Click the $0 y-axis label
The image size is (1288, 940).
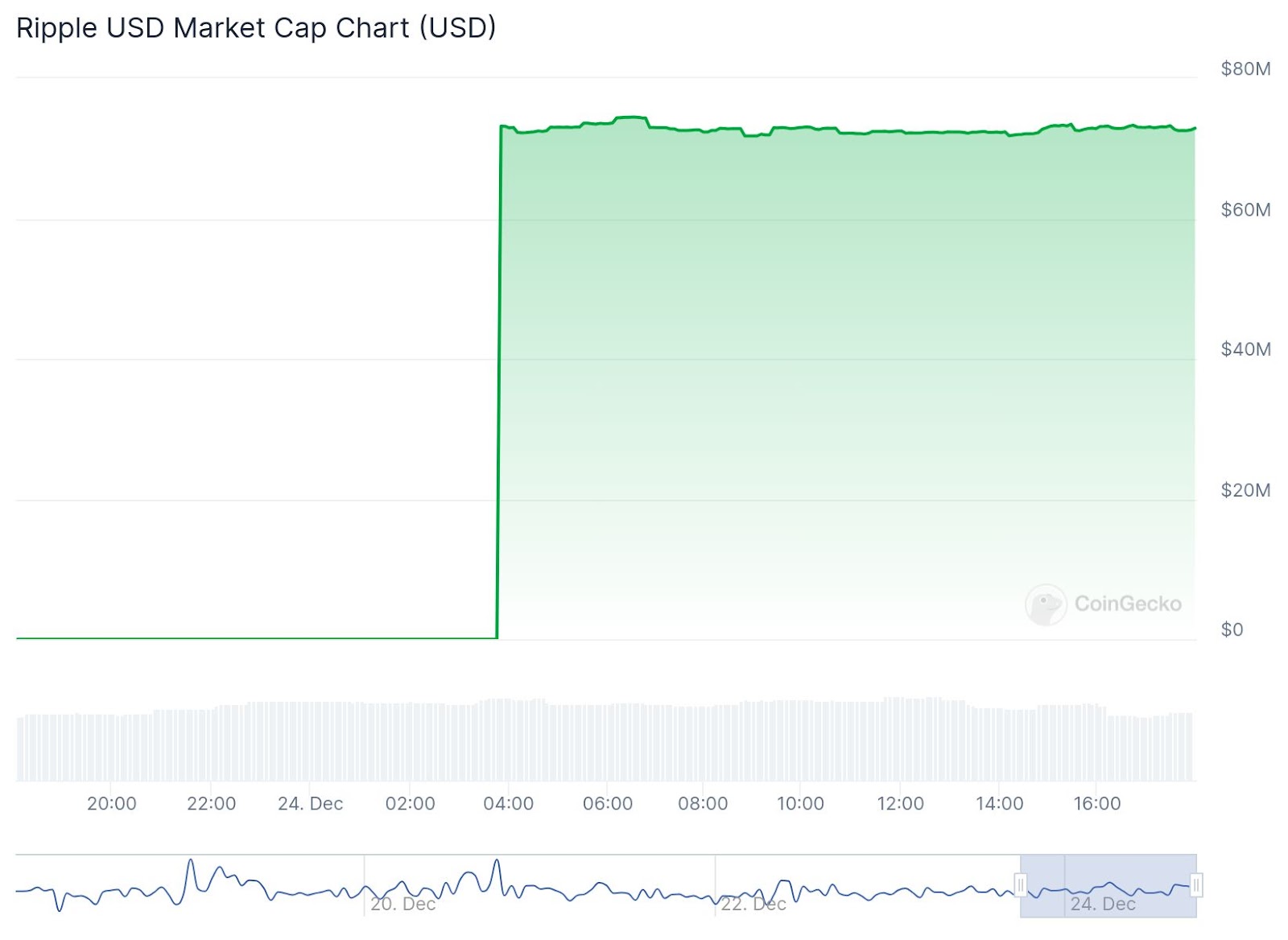[1232, 629]
